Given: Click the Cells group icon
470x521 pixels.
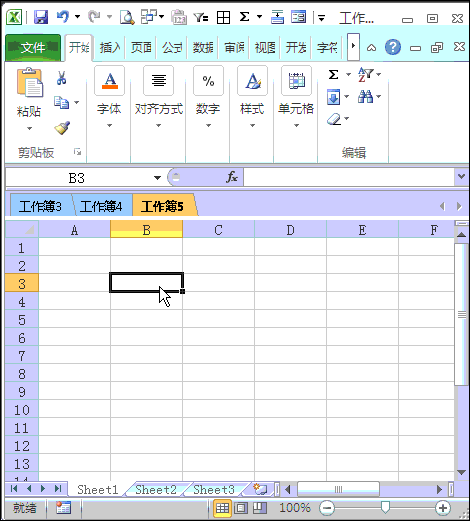Looking at the screenshot, I should 297,81.
